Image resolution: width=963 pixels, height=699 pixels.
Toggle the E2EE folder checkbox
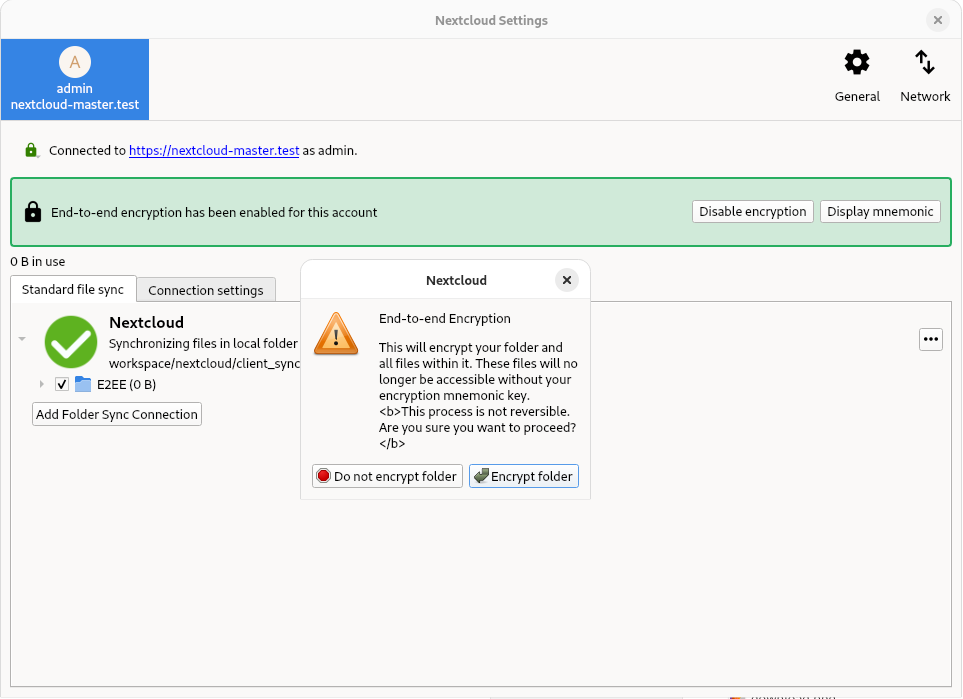[62, 384]
